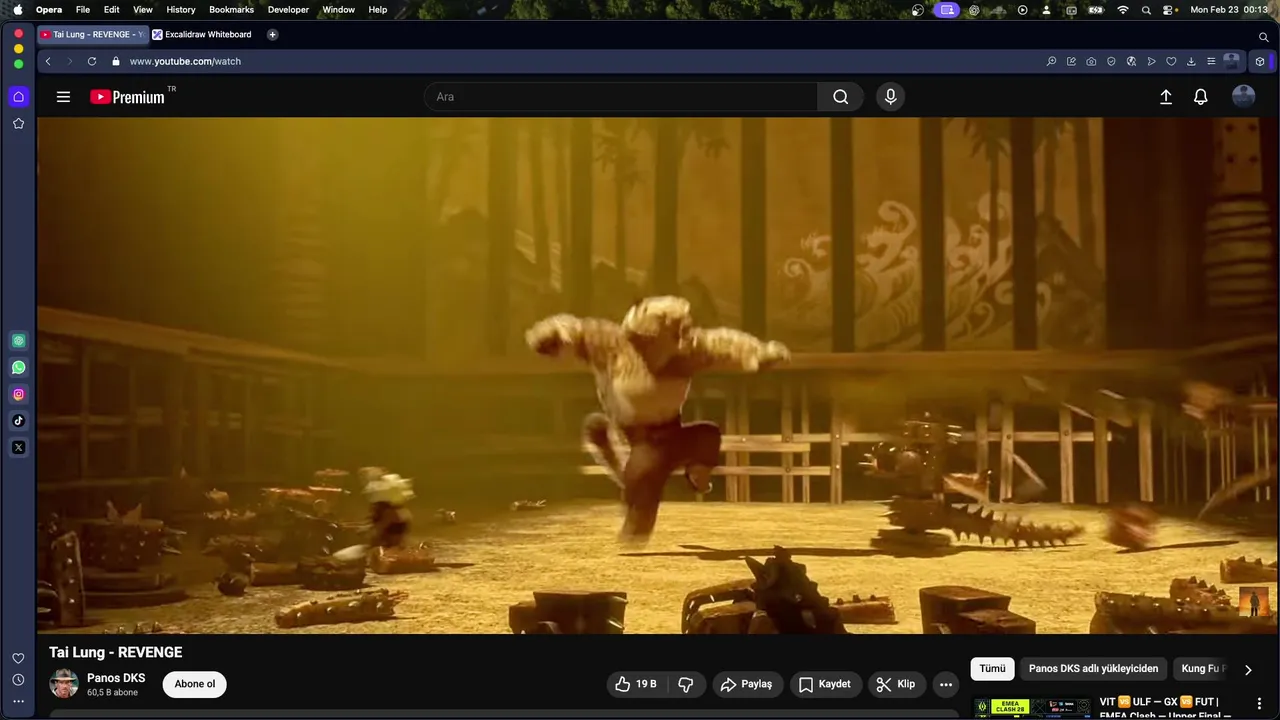Viewport: 1280px width, 720px height.
Task: Add page to bookmarks with heart
Action: click(1171, 61)
